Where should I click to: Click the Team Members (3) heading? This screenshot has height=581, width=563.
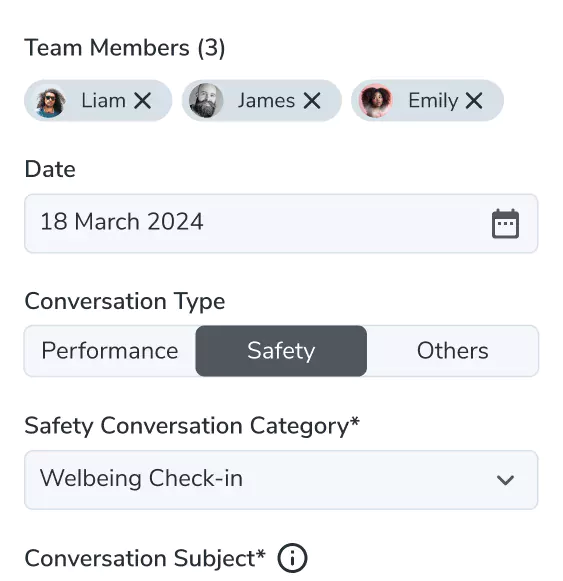[x=125, y=48]
